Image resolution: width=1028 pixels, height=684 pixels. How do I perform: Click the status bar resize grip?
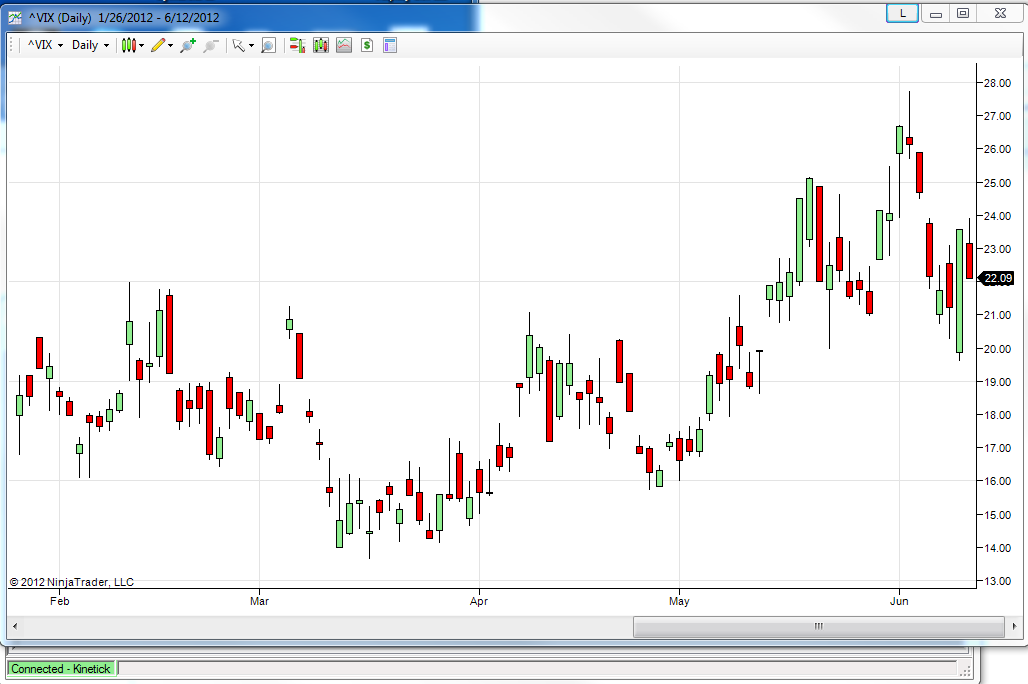tap(964, 670)
